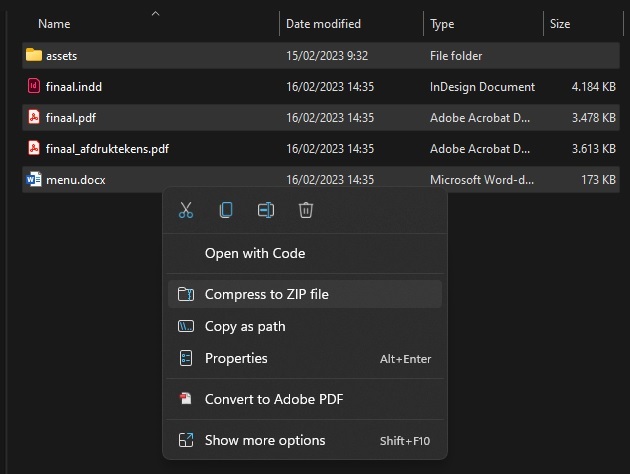The width and height of the screenshot is (630, 474).
Task: Sort by Date modified column header
Action: [323, 24]
